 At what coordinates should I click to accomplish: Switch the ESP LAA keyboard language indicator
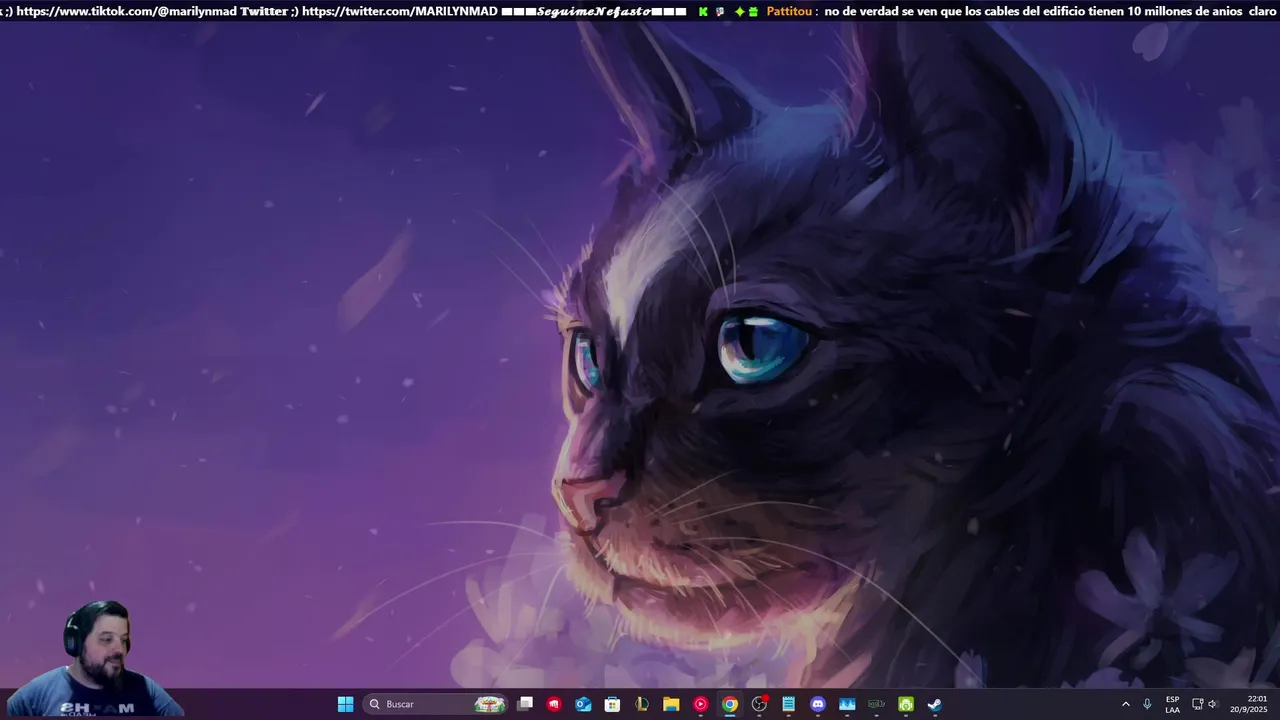point(1172,704)
